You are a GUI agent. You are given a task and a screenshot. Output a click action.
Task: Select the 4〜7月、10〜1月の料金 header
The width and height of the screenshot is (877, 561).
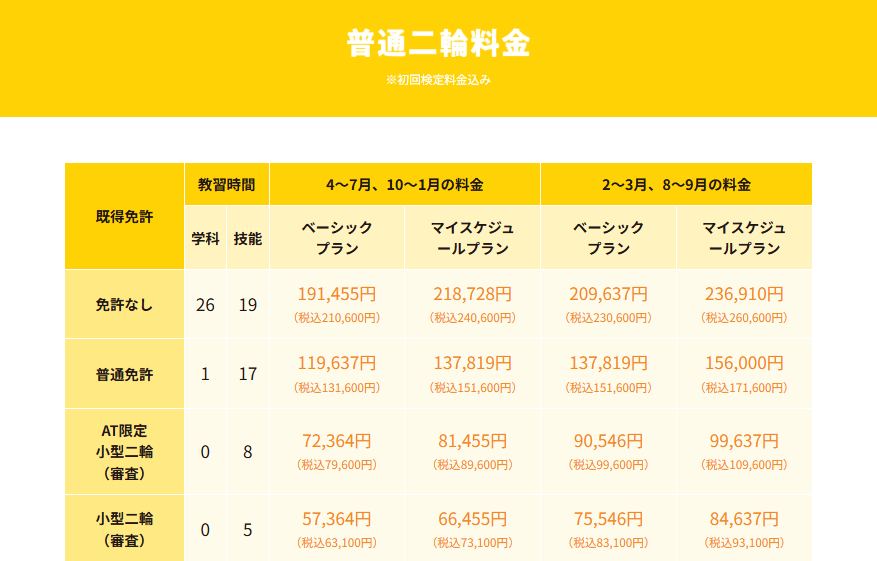(x=404, y=184)
